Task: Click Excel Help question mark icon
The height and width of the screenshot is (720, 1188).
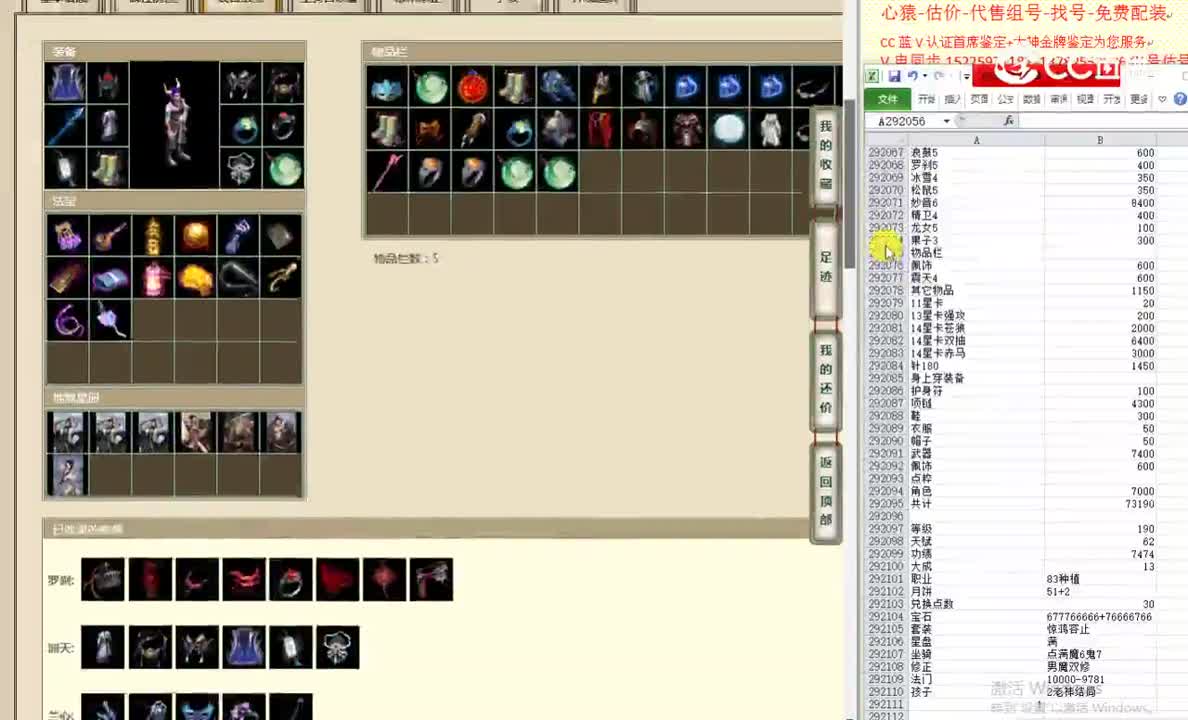Action: (1180, 99)
